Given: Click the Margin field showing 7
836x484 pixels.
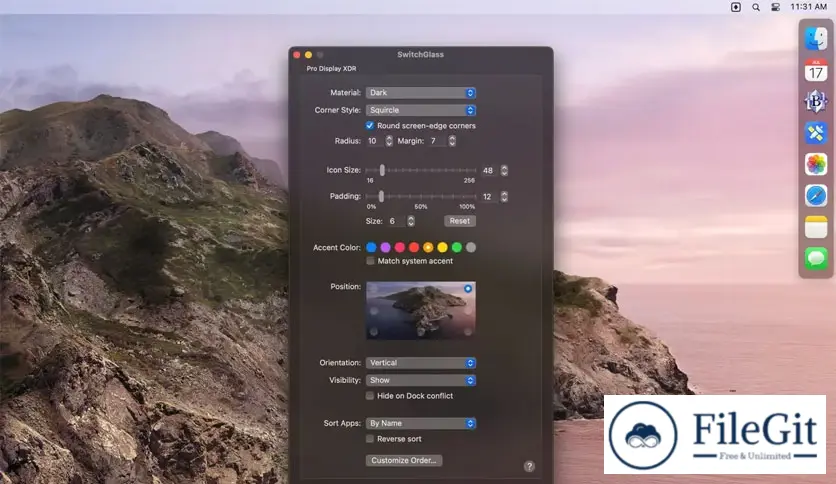Looking at the screenshot, I should point(437,141).
